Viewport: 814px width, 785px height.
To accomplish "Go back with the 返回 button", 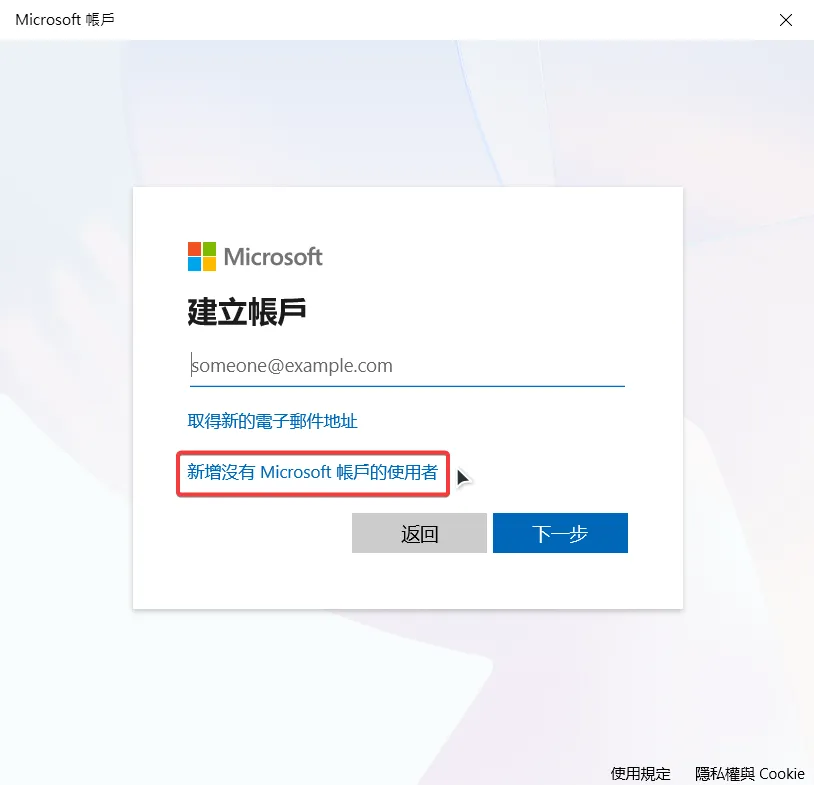I will (x=419, y=533).
